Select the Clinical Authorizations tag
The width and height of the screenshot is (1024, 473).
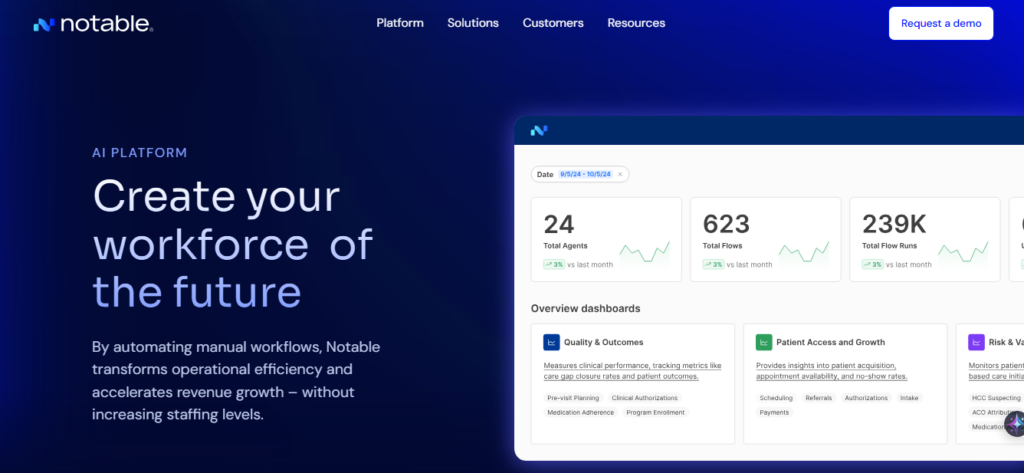[645, 398]
